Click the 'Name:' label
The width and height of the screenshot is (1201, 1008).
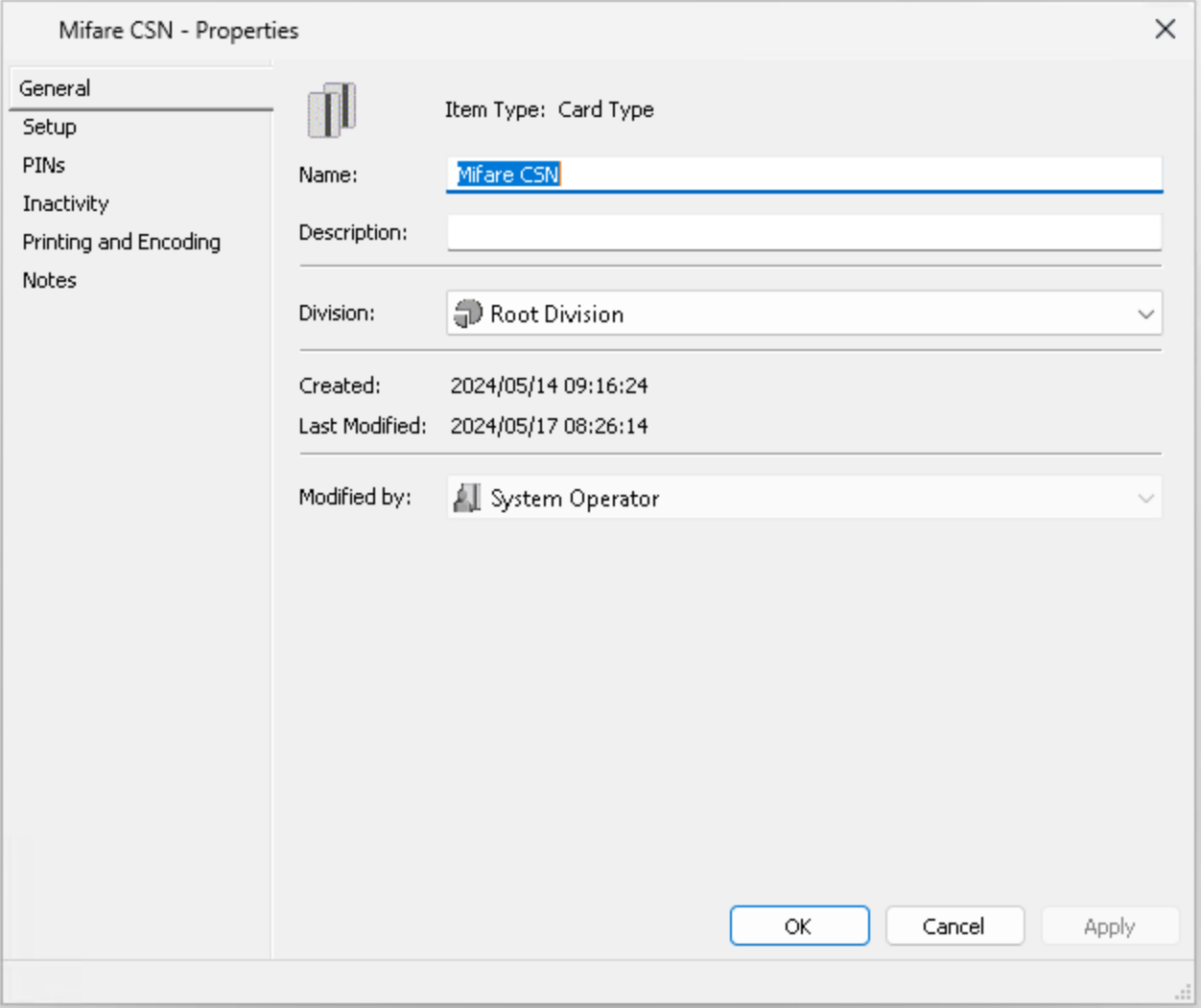pyautogui.click(x=328, y=175)
